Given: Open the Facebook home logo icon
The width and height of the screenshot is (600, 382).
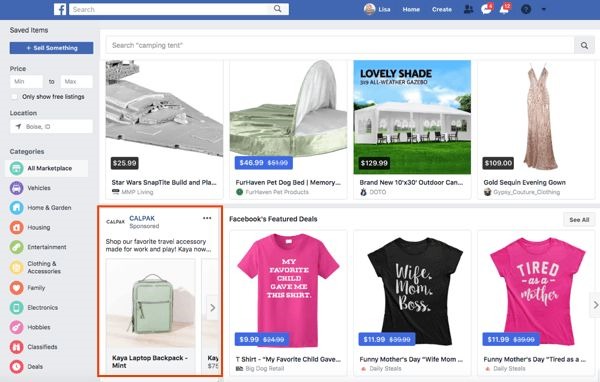Looking at the screenshot, I should (x=60, y=9).
